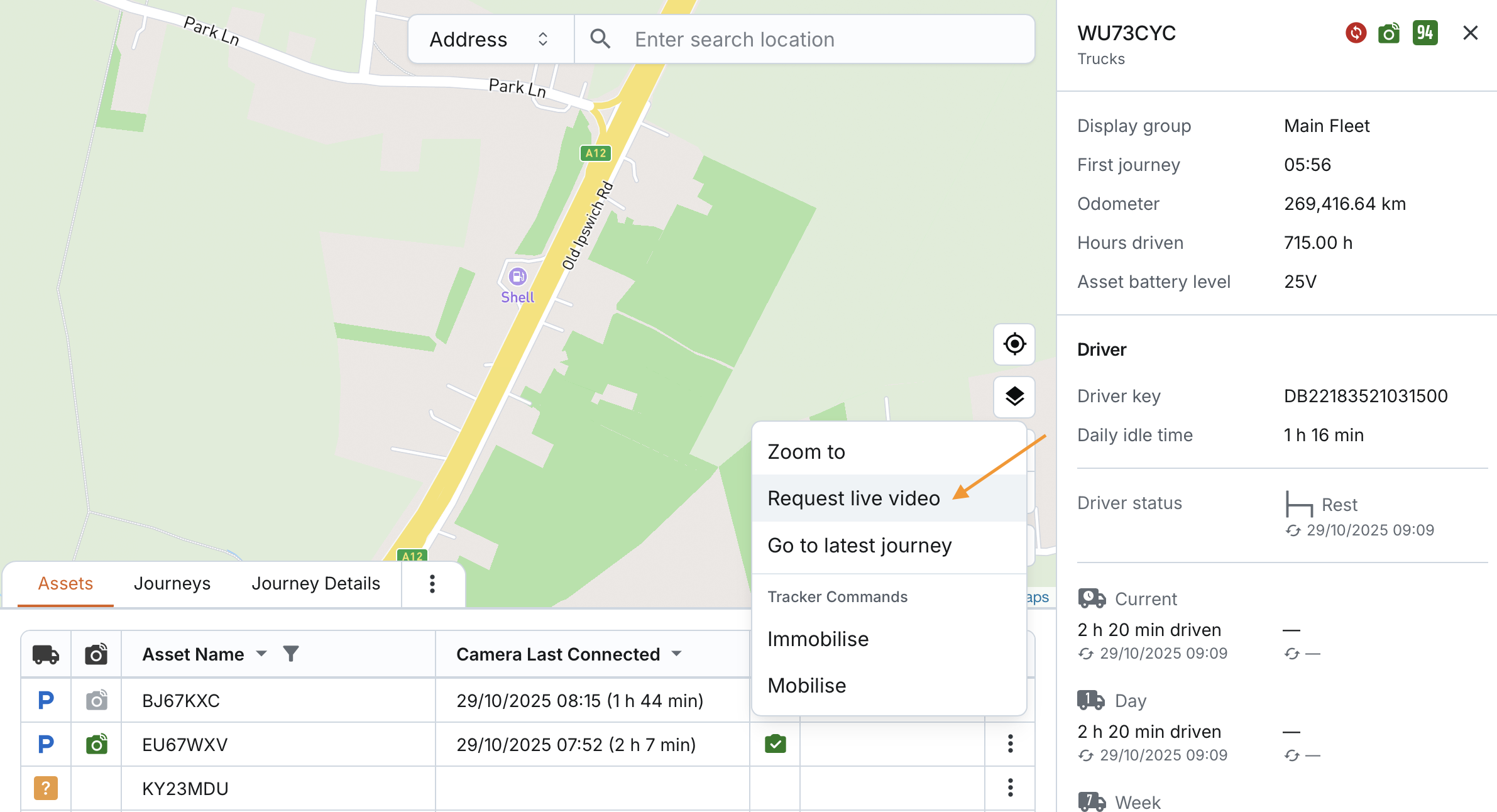This screenshot has width=1497, height=812.
Task: Click the green camera icon for EU67WXV
Action: pos(96,744)
